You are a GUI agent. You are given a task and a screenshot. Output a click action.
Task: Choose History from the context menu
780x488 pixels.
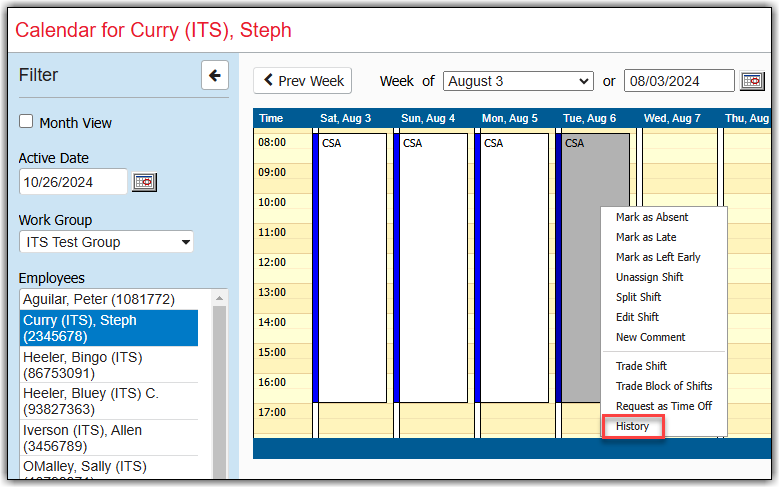coord(633,426)
